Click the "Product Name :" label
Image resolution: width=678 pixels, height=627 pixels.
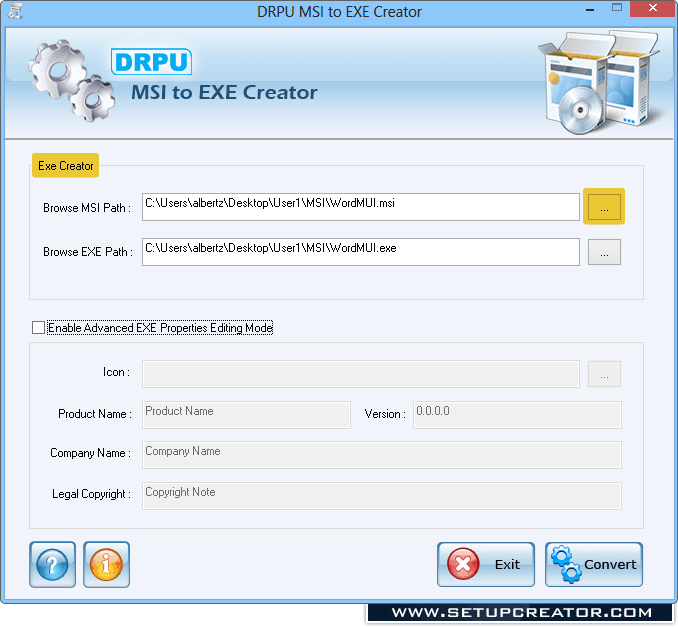(95, 414)
